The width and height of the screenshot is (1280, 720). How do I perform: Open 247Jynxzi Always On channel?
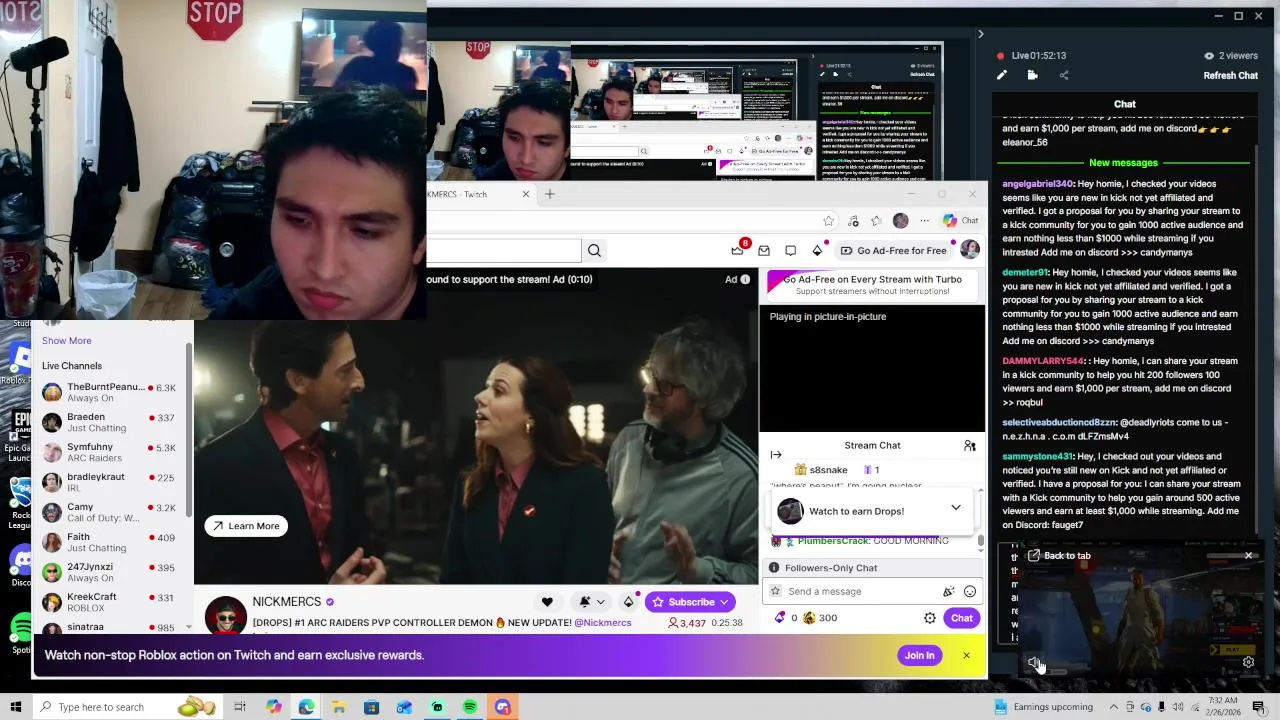(109, 572)
